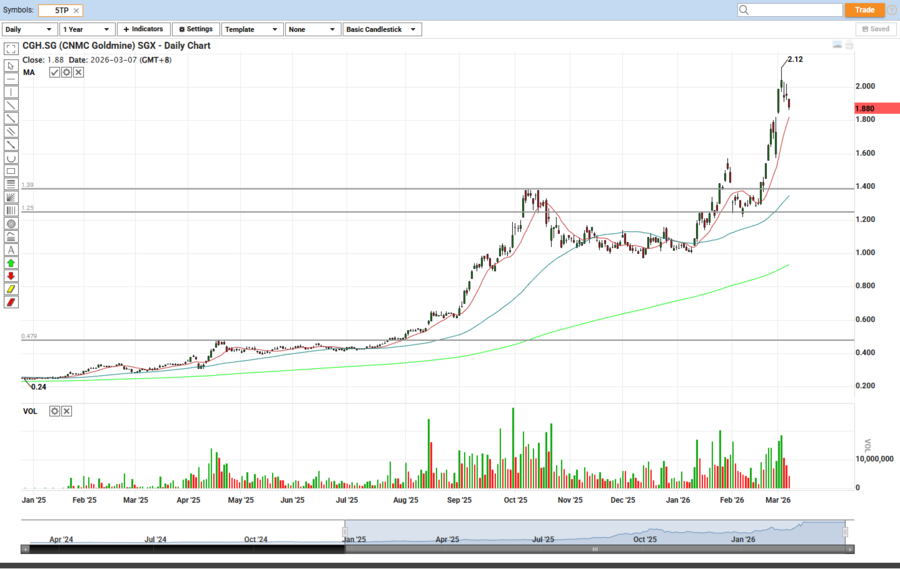This screenshot has height=569, width=900.
Task: Print the chart using printer icon
Action: click(849, 46)
